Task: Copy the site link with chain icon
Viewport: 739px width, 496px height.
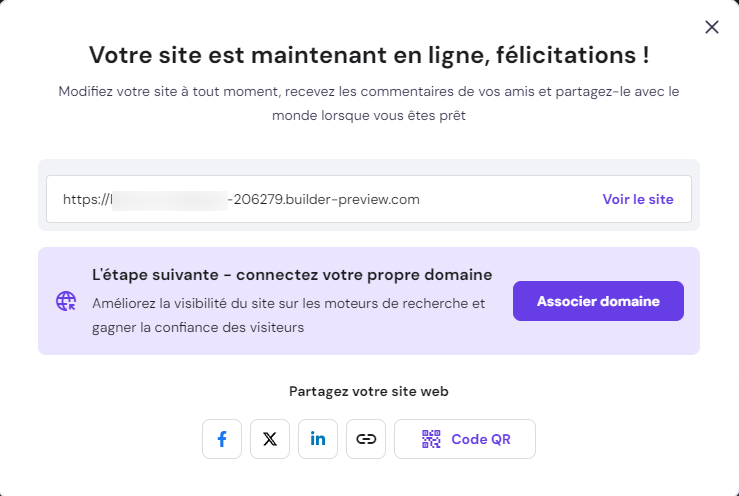Action: (x=366, y=439)
